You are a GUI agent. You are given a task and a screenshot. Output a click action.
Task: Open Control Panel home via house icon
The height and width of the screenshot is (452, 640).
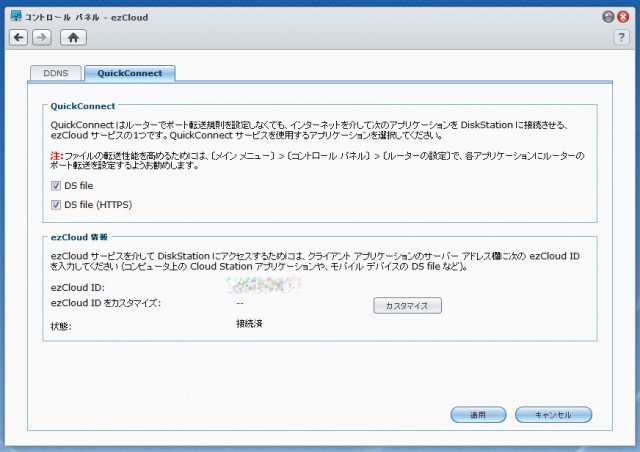73,38
